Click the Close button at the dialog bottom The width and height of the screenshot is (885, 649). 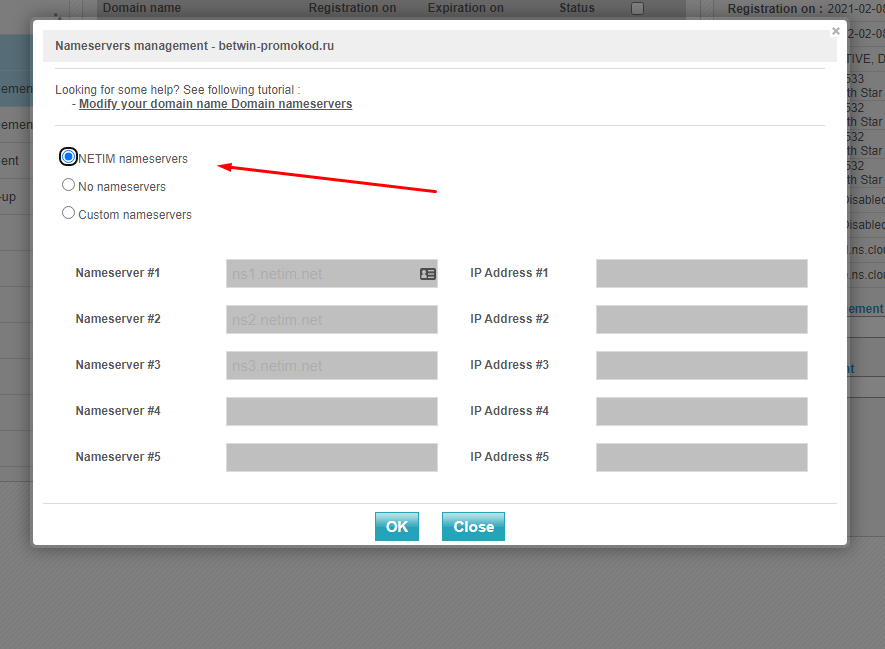point(473,527)
